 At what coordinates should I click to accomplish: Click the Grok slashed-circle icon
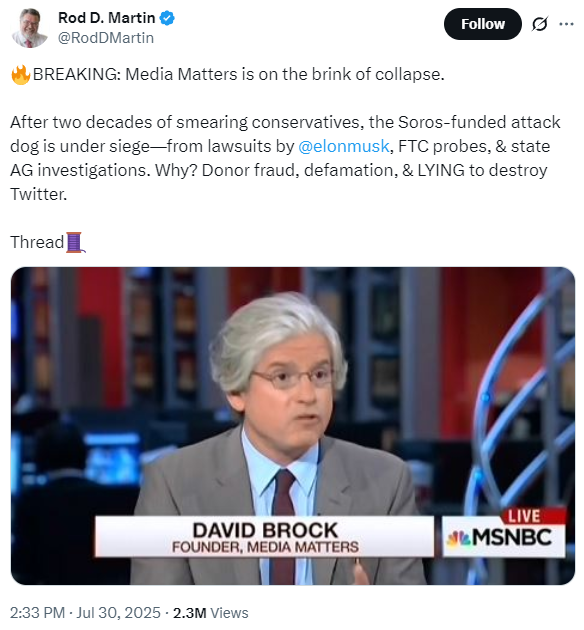click(539, 24)
